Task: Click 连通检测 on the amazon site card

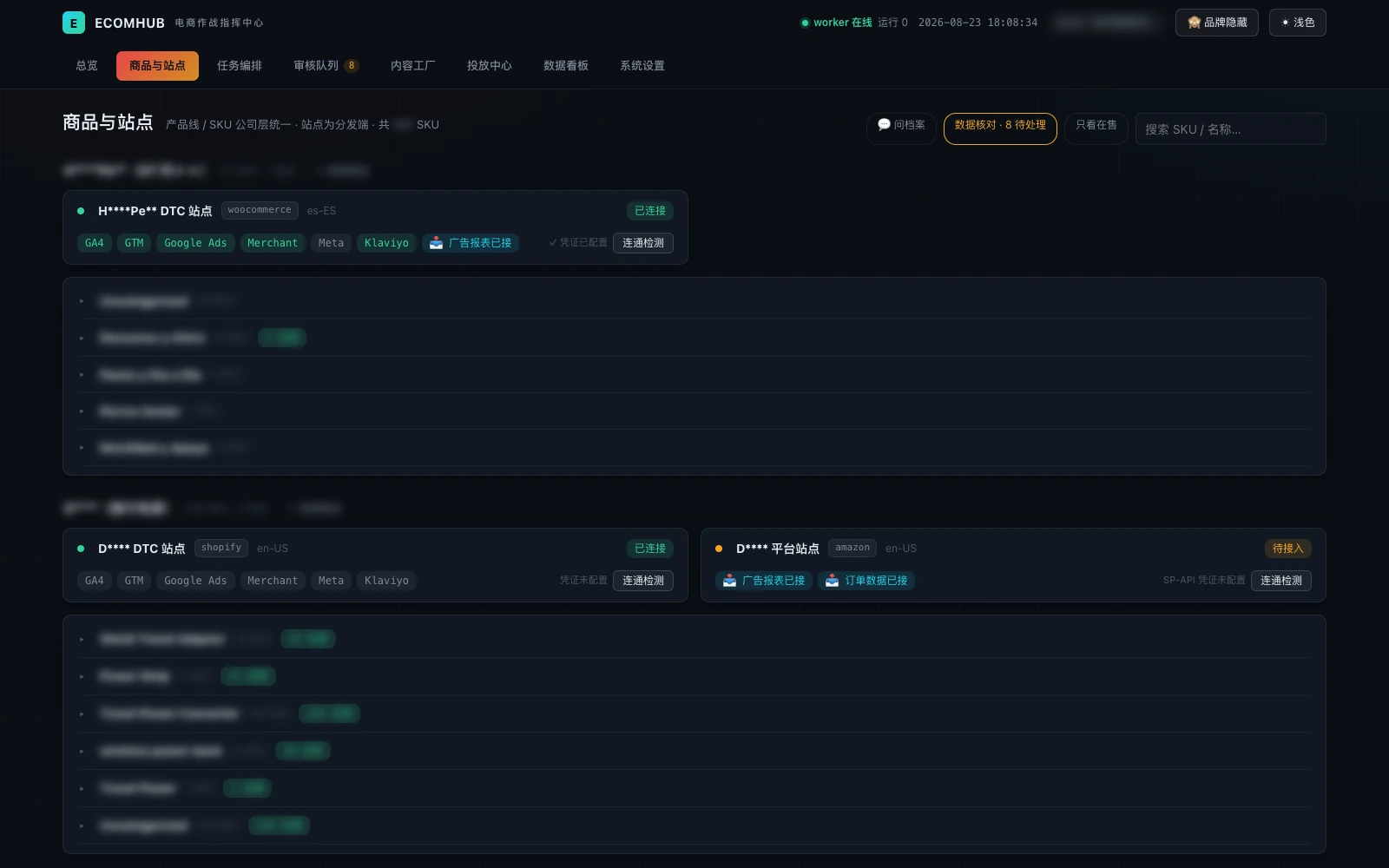Action: (x=1280, y=581)
